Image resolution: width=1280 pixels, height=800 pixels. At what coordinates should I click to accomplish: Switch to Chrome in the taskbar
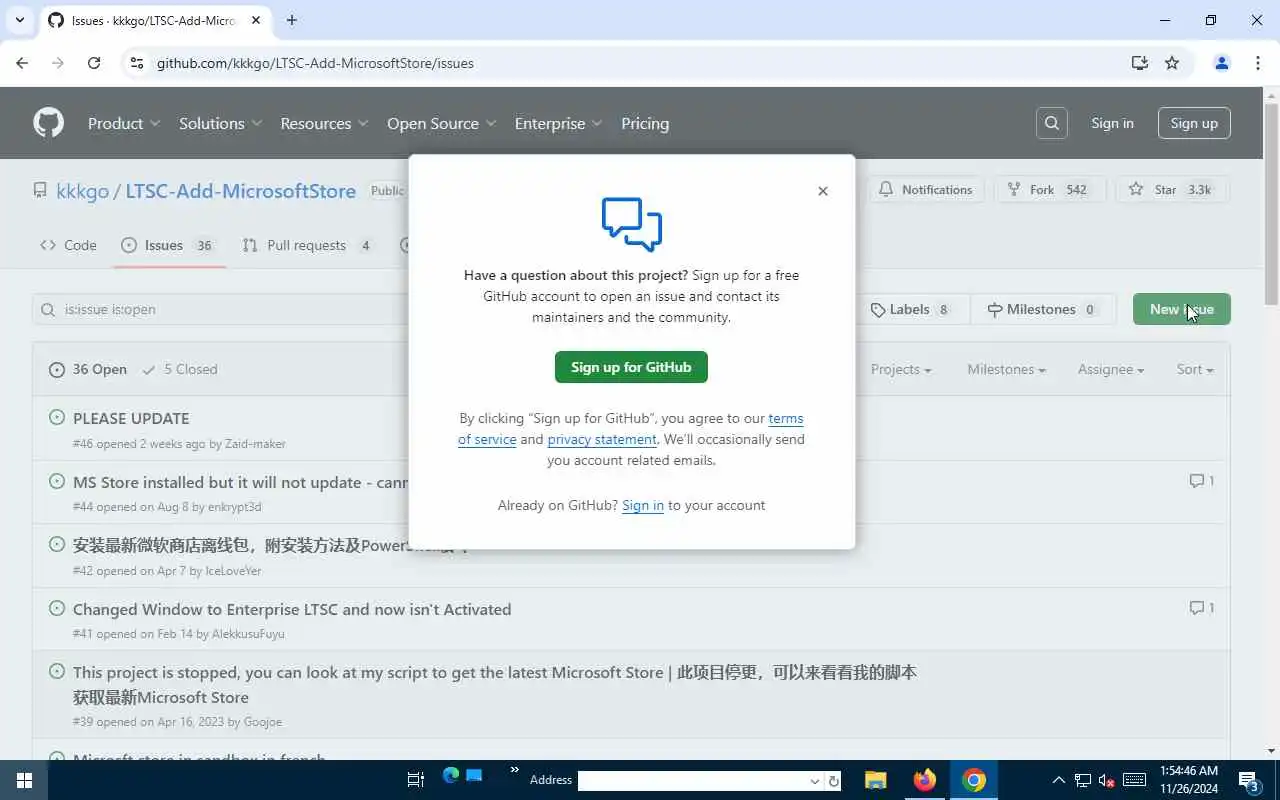(x=974, y=780)
